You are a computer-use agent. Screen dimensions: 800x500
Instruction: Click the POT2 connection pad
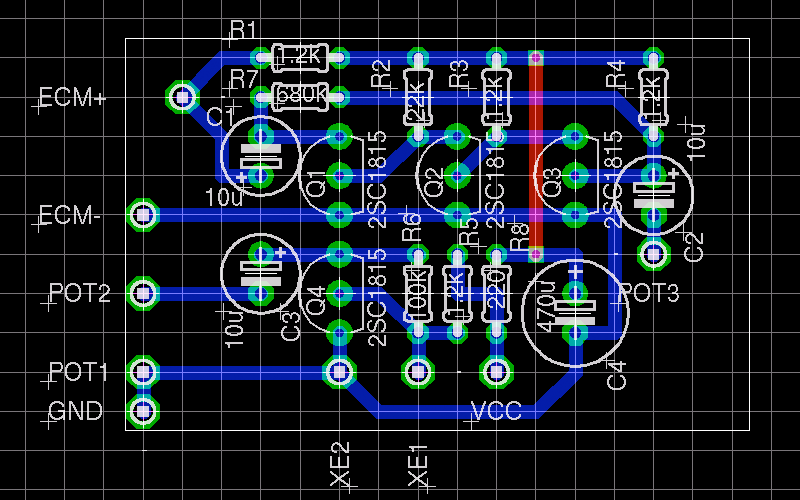(144, 293)
